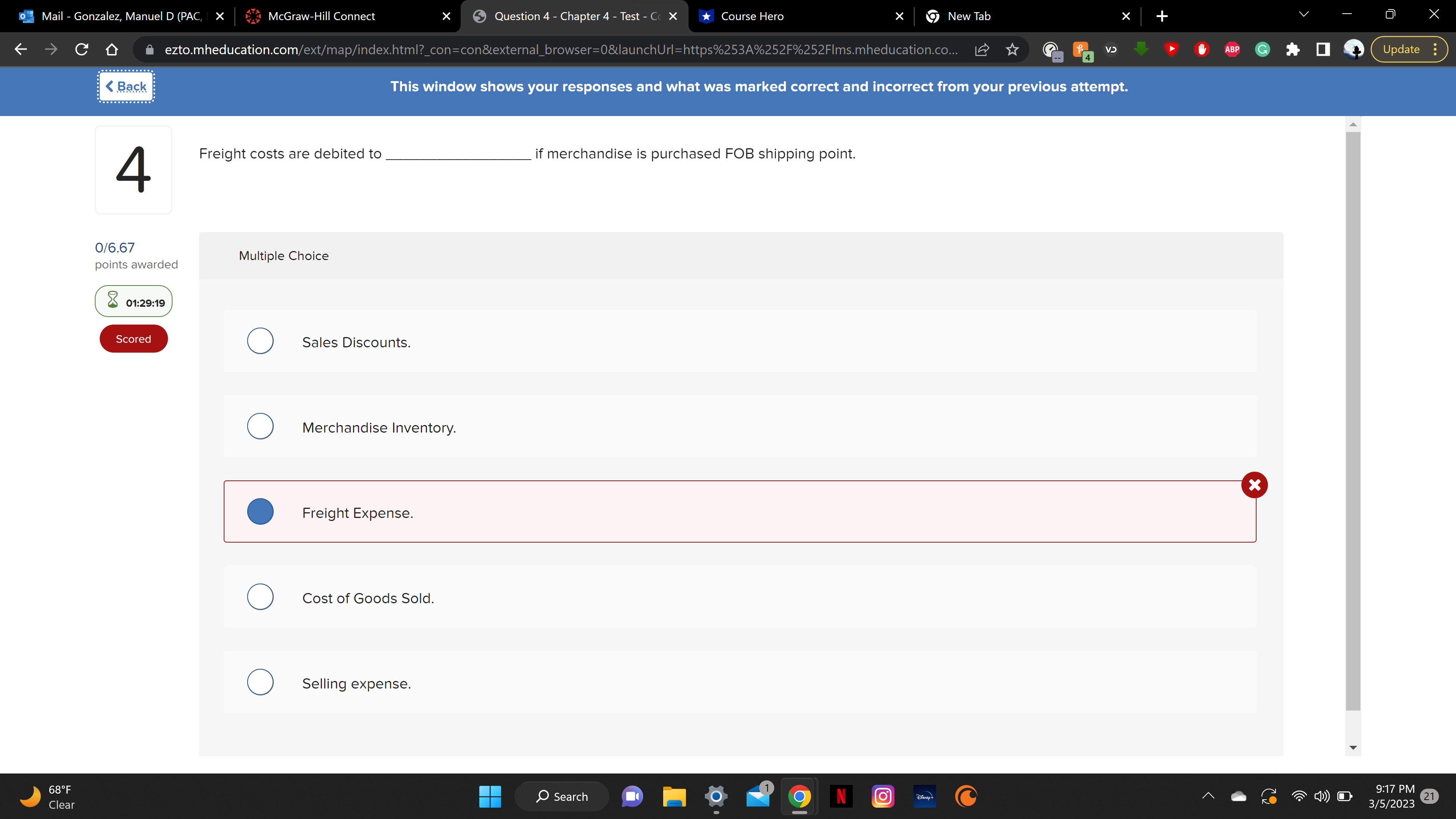Click the share page icon in address bar
The width and height of the screenshot is (1456, 819).
[982, 50]
